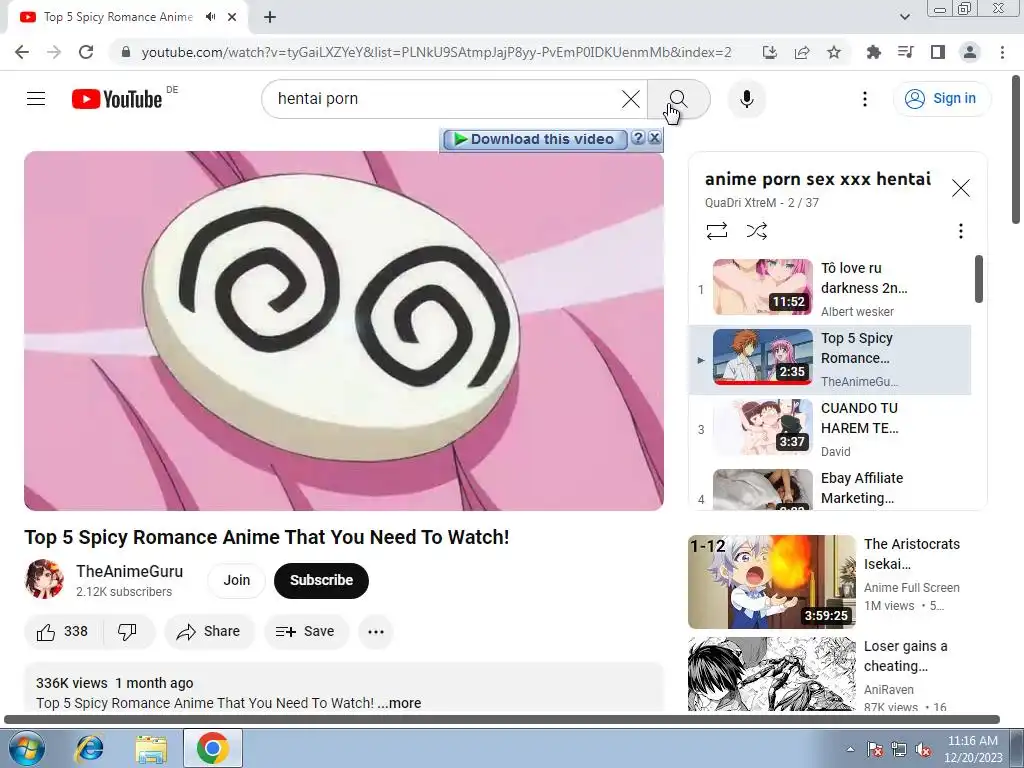Image resolution: width=1024 pixels, height=768 pixels.
Task: Open playlist options three-dot menu
Action: pos(961,231)
